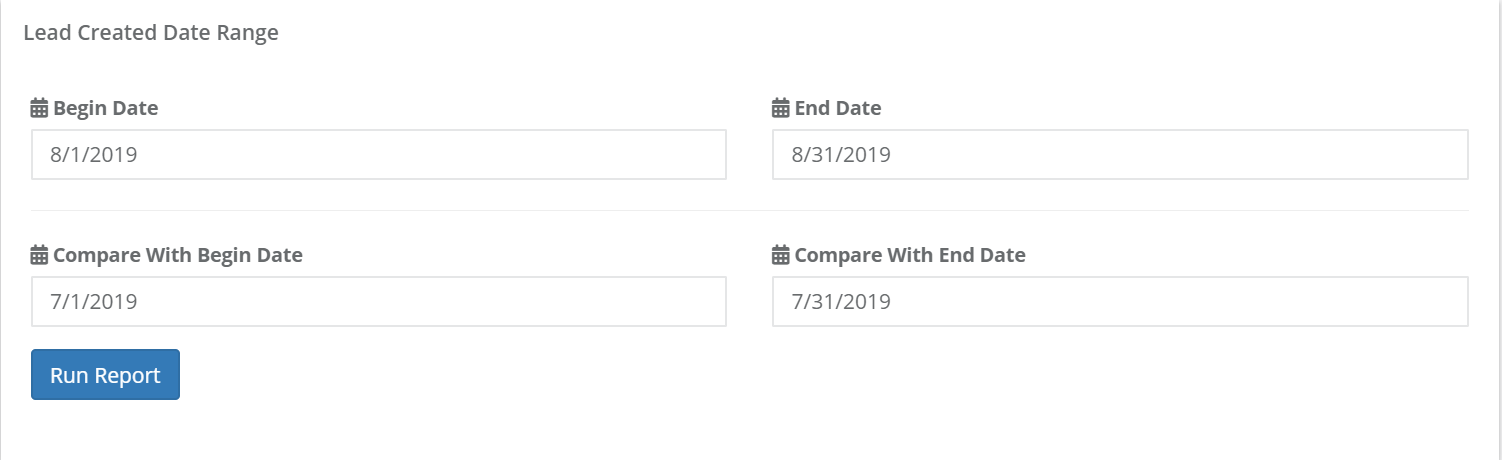Click the horizontal divider between date rows
The image size is (1502, 460).
[x=750, y=210]
